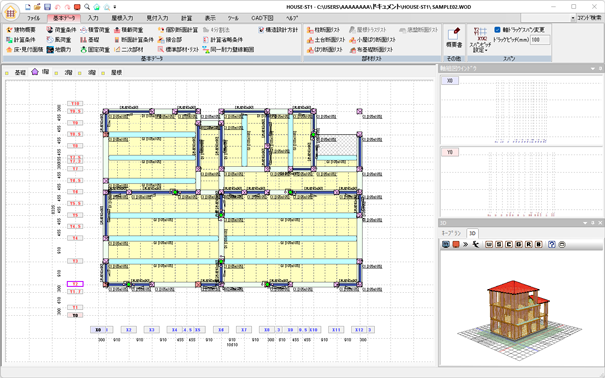Open 小屋ばり断面リスト roof beam list
The image size is (605, 378).
(372, 40)
